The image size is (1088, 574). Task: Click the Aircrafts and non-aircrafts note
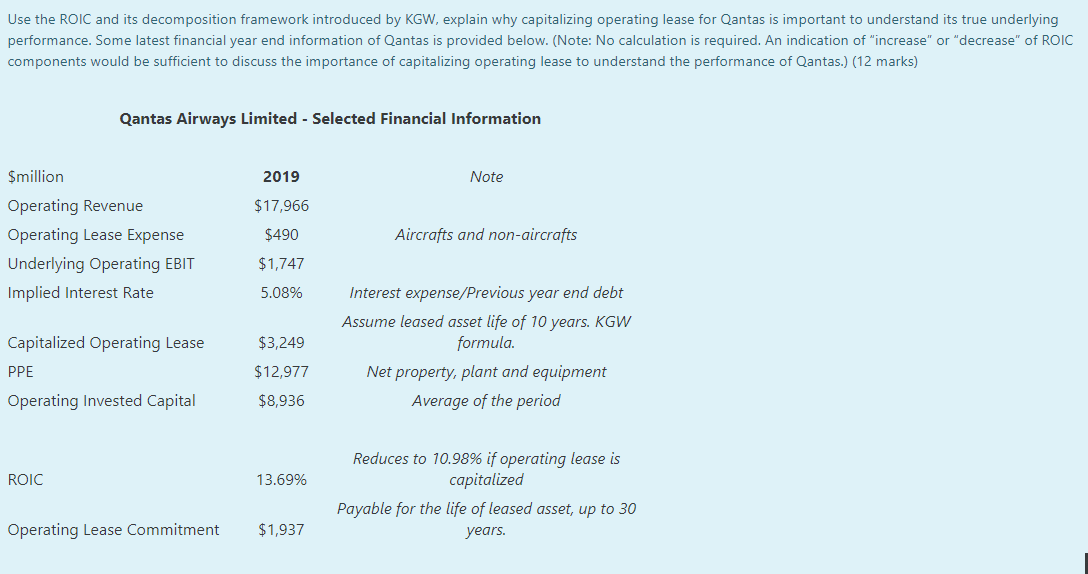(x=486, y=235)
